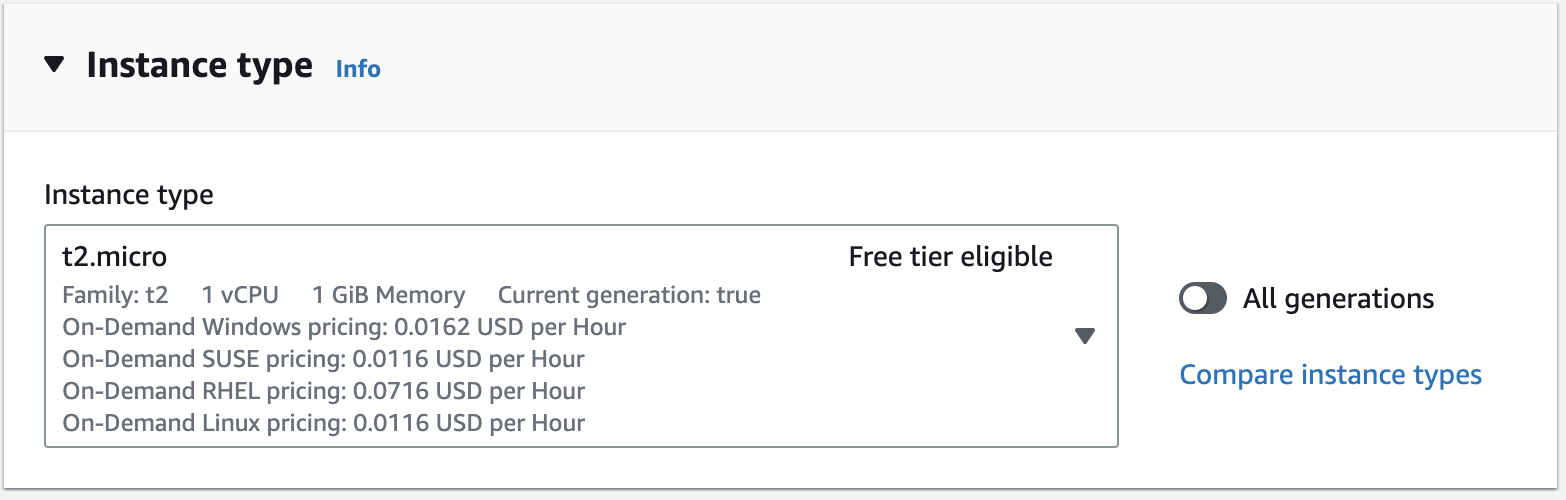
Task: Click the All generations label text
Action: pos(1338,298)
